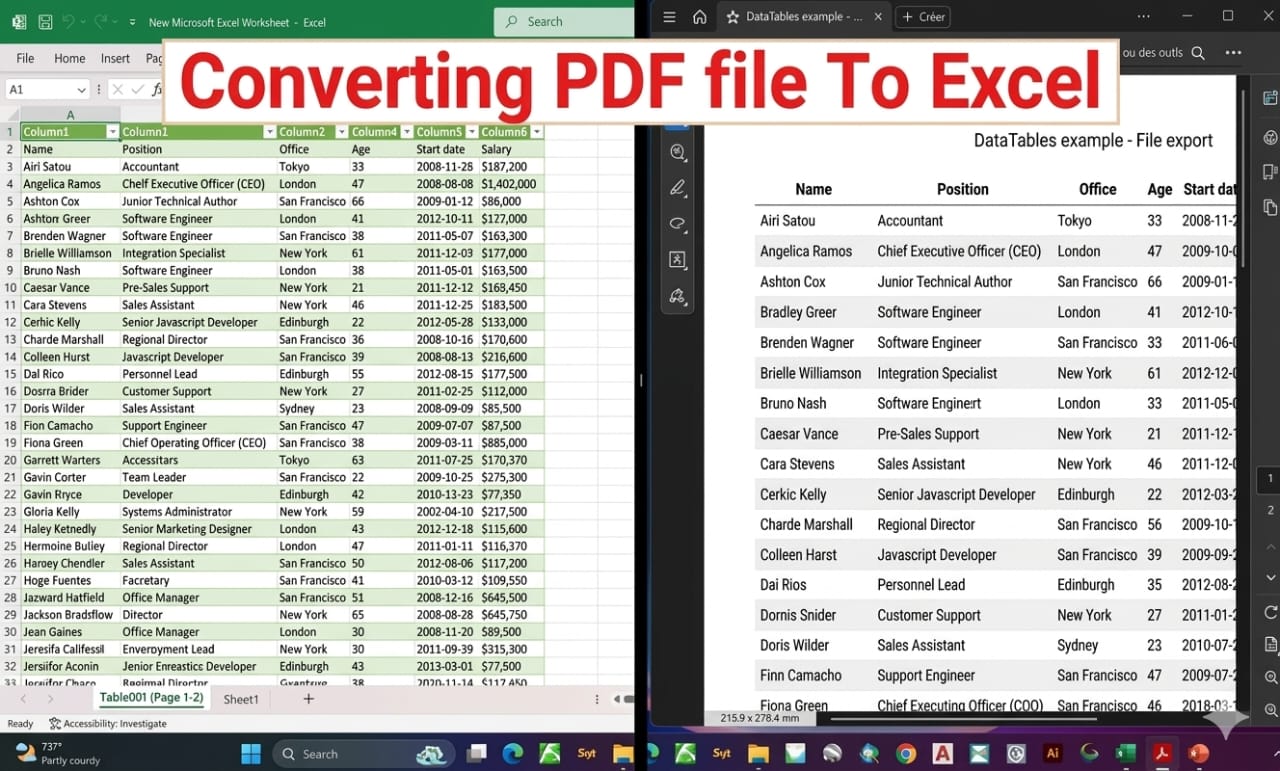Open the File menu in Excel
The height and width of the screenshot is (771, 1280).
point(24,58)
